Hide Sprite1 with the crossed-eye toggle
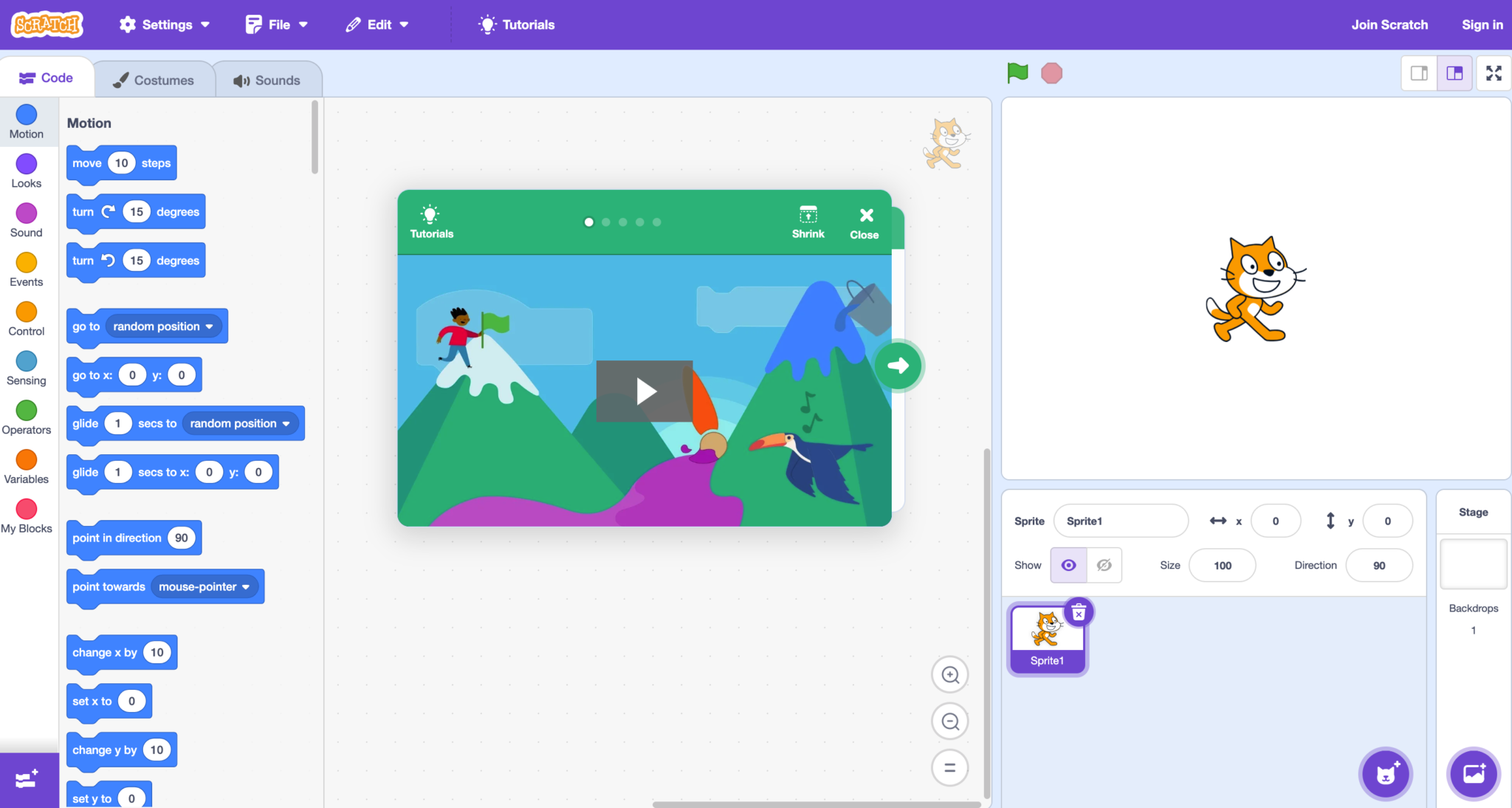This screenshot has width=1512, height=808. [x=1104, y=565]
